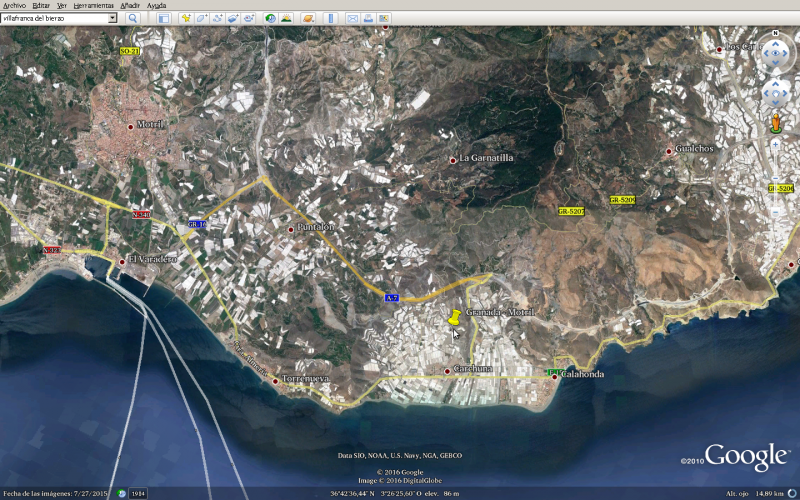Click the email envelope icon

click(353, 18)
